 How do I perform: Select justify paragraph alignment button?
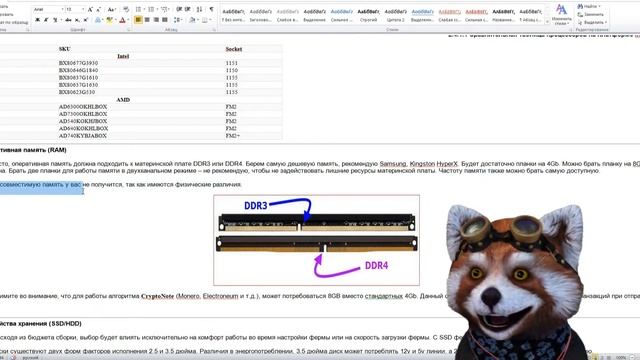click(165, 20)
